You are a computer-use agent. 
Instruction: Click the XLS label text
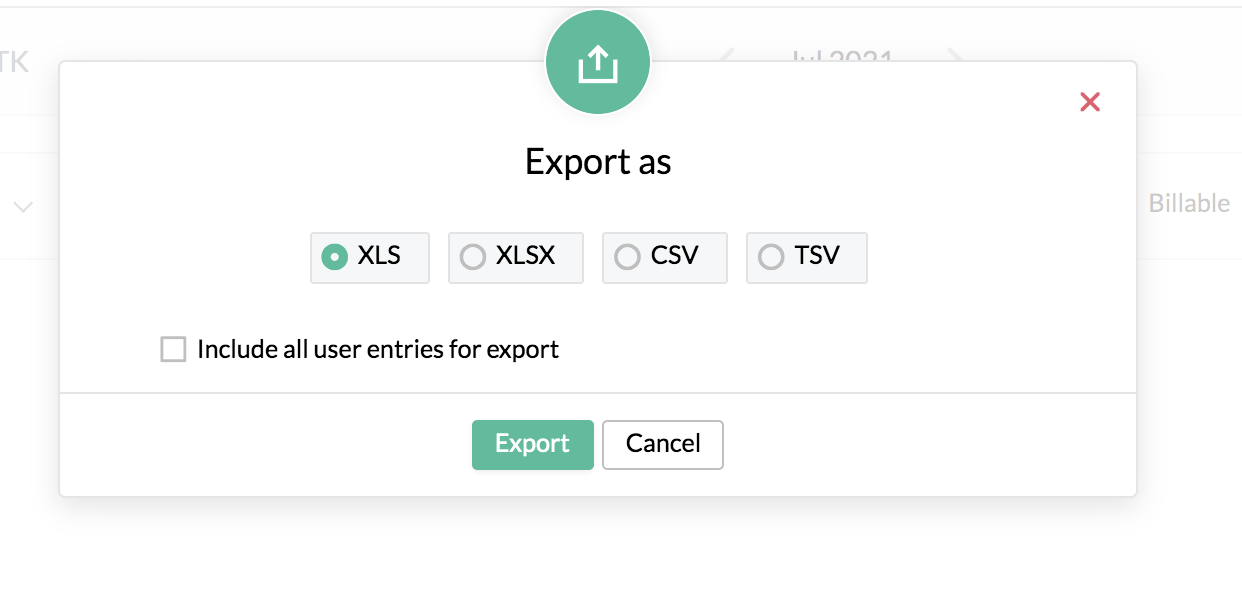[x=379, y=255]
